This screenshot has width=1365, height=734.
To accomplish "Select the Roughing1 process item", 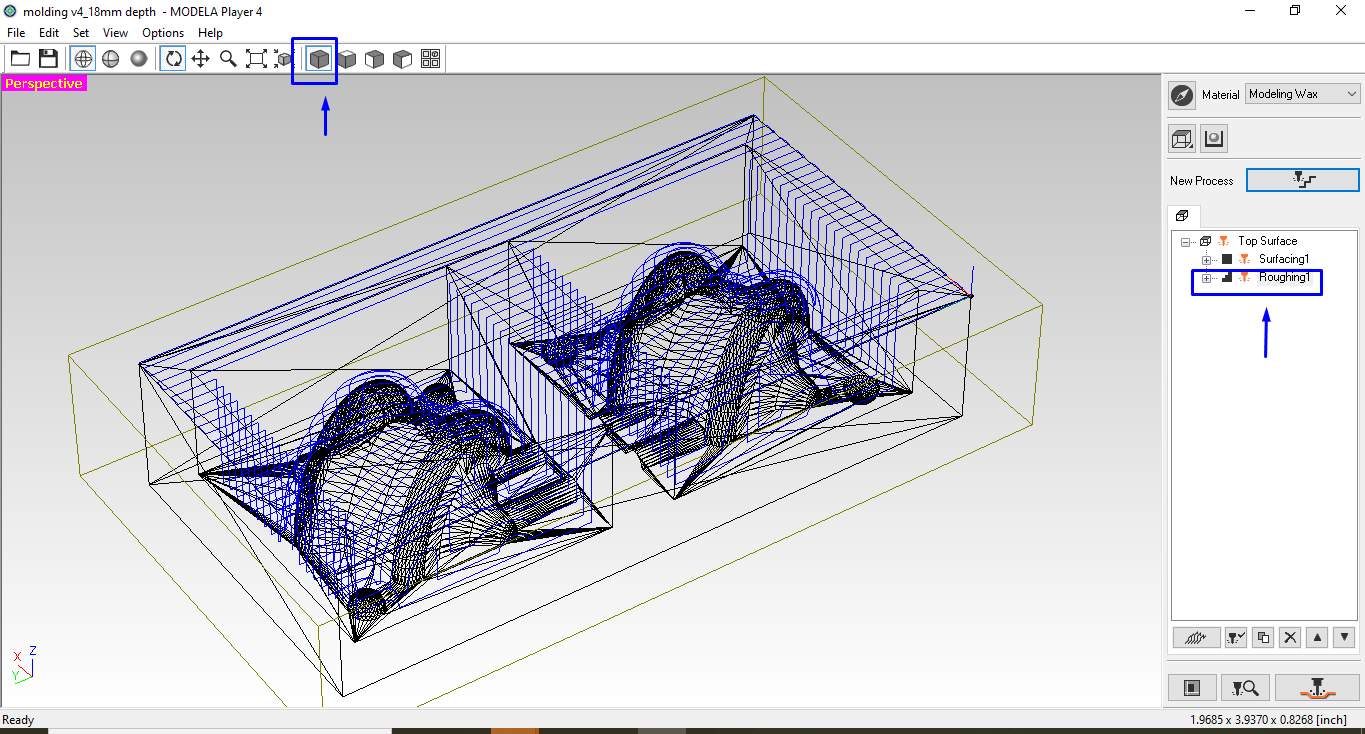I will [1284, 278].
